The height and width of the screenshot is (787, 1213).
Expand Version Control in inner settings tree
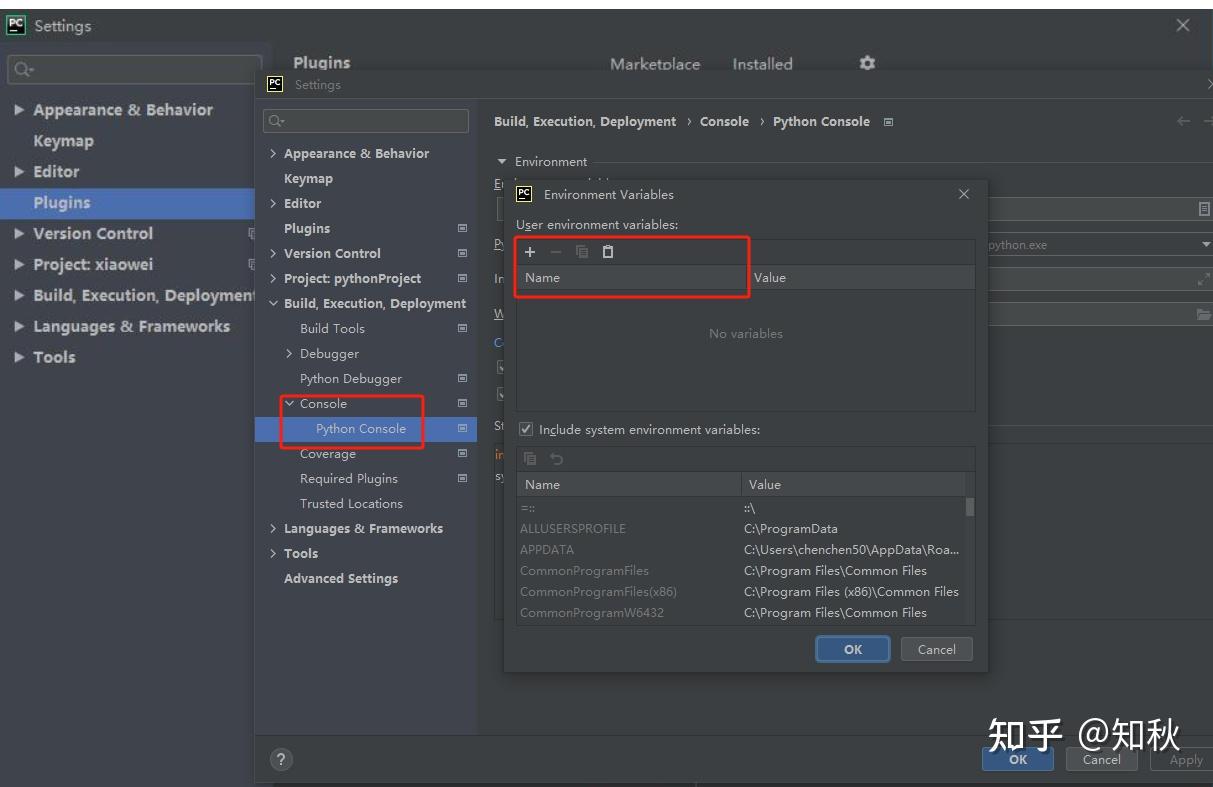(274, 254)
